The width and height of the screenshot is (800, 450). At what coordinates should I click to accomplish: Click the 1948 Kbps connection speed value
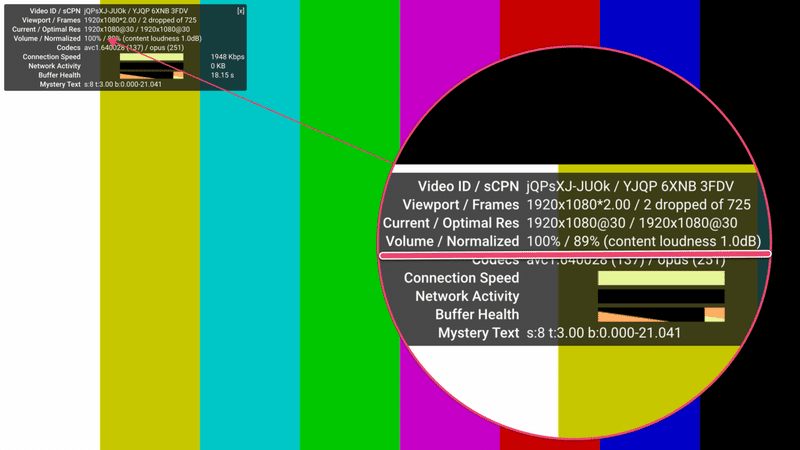pyautogui.click(x=228, y=57)
